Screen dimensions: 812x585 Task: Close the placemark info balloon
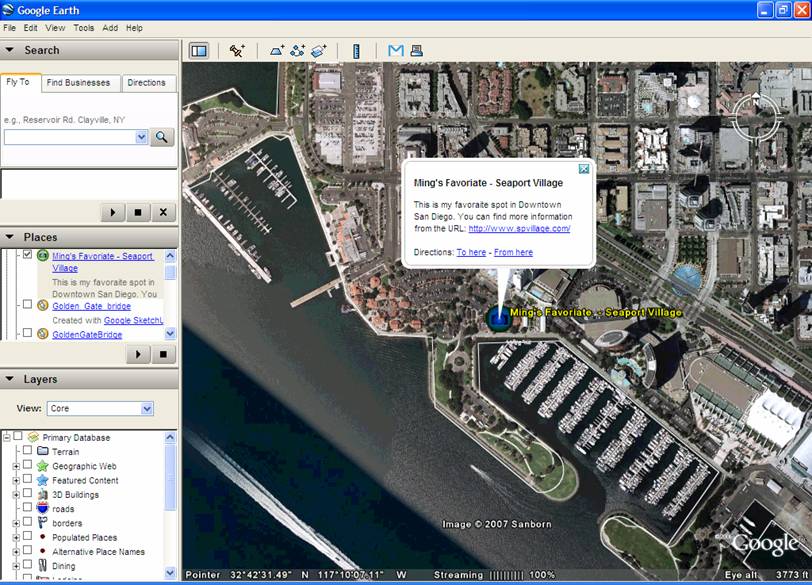click(x=584, y=169)
